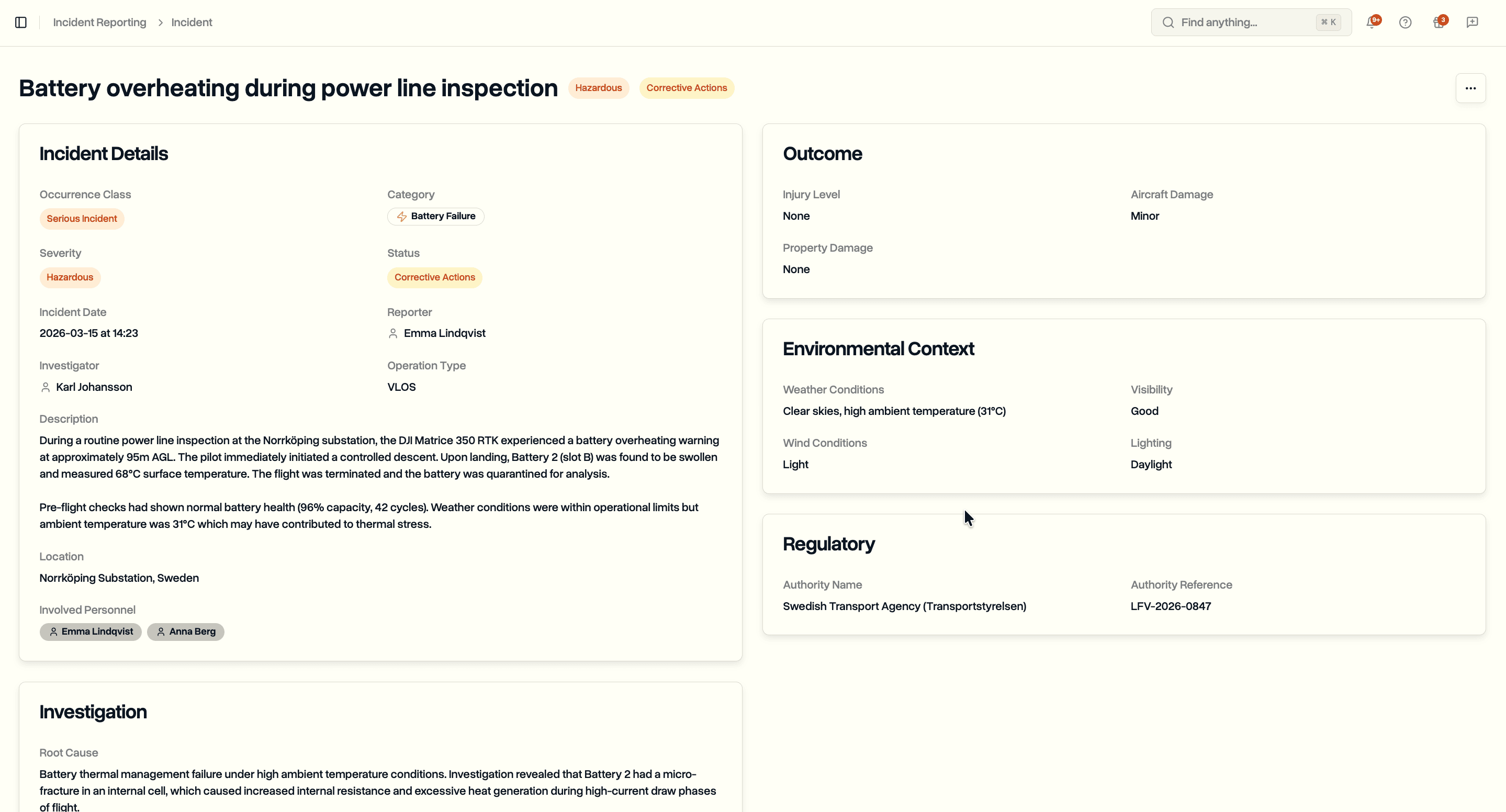
Task: Open the more options ellipsis menu
Action: [1471, 88]
